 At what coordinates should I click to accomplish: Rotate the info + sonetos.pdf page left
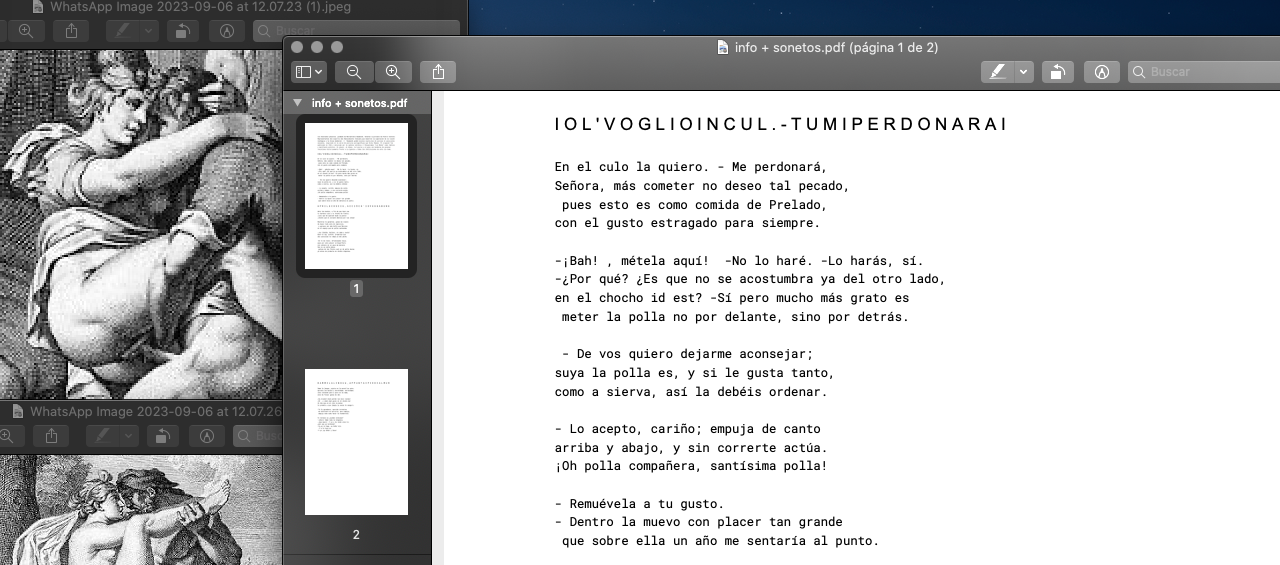click(x=1058, y=72)
